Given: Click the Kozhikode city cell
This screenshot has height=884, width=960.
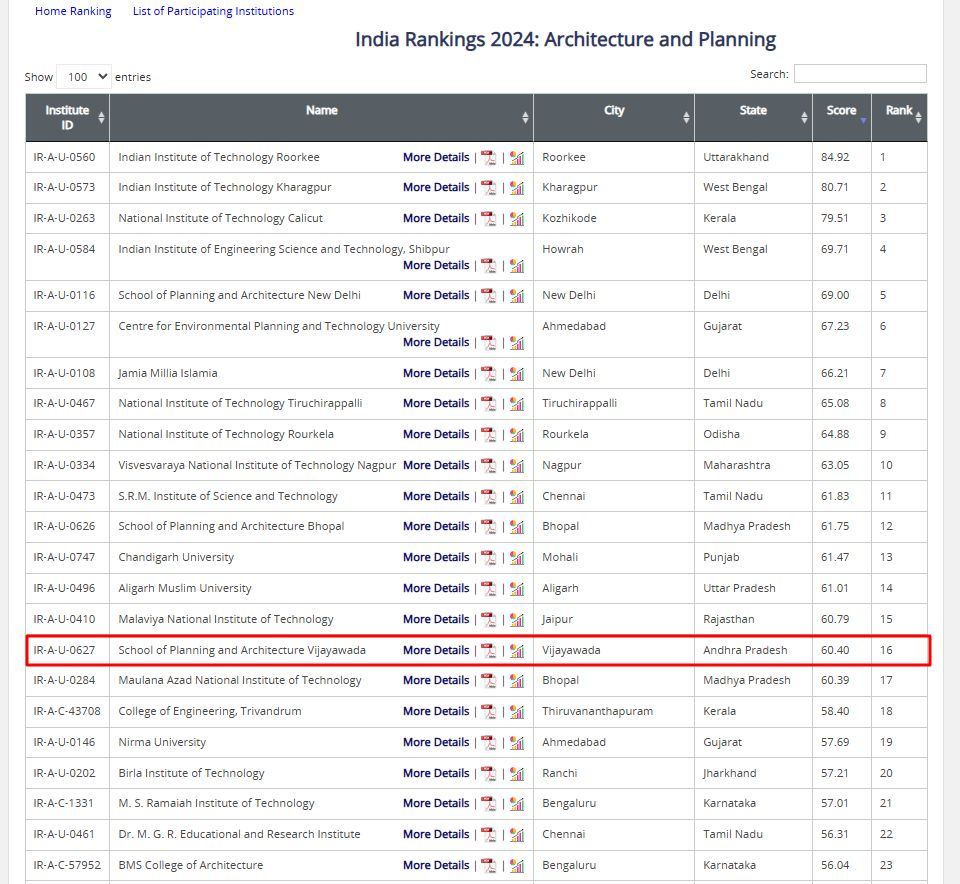Looking at the screenshot, I should (613, 218).
